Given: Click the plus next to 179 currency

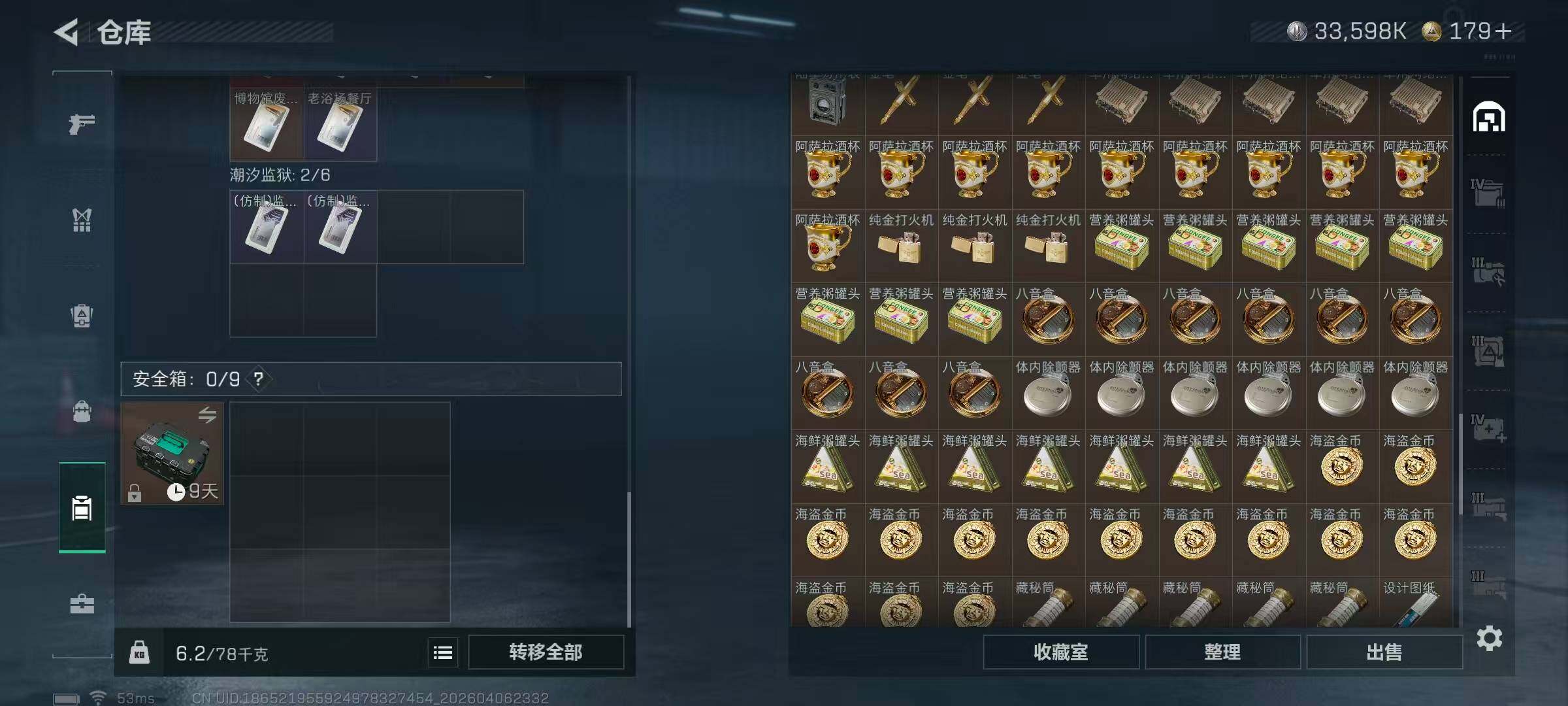Looking at the screenshot, I should 1503,31.
